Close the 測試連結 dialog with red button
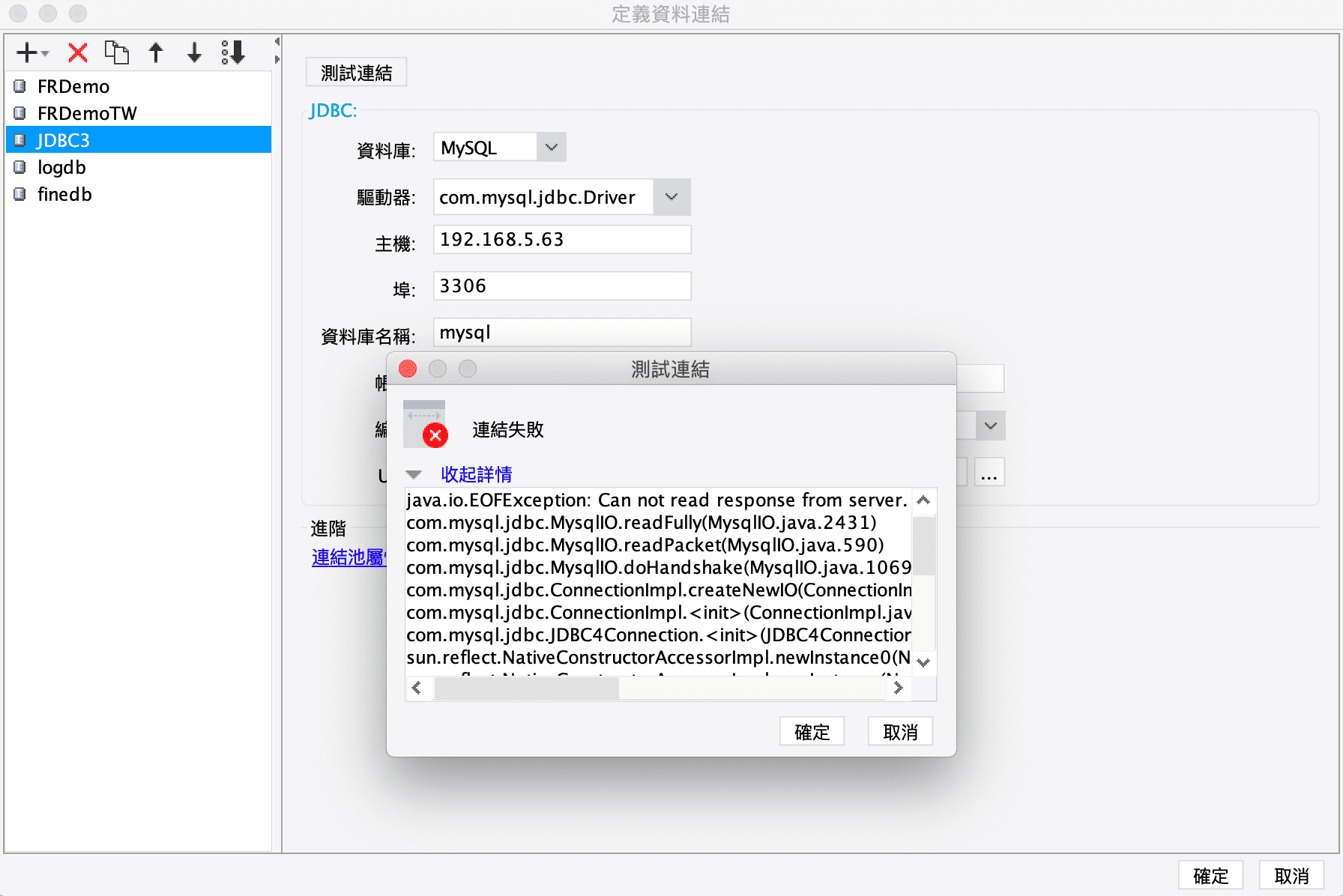Viewport: 1343px width, 896px height. [x=408, y=369]
